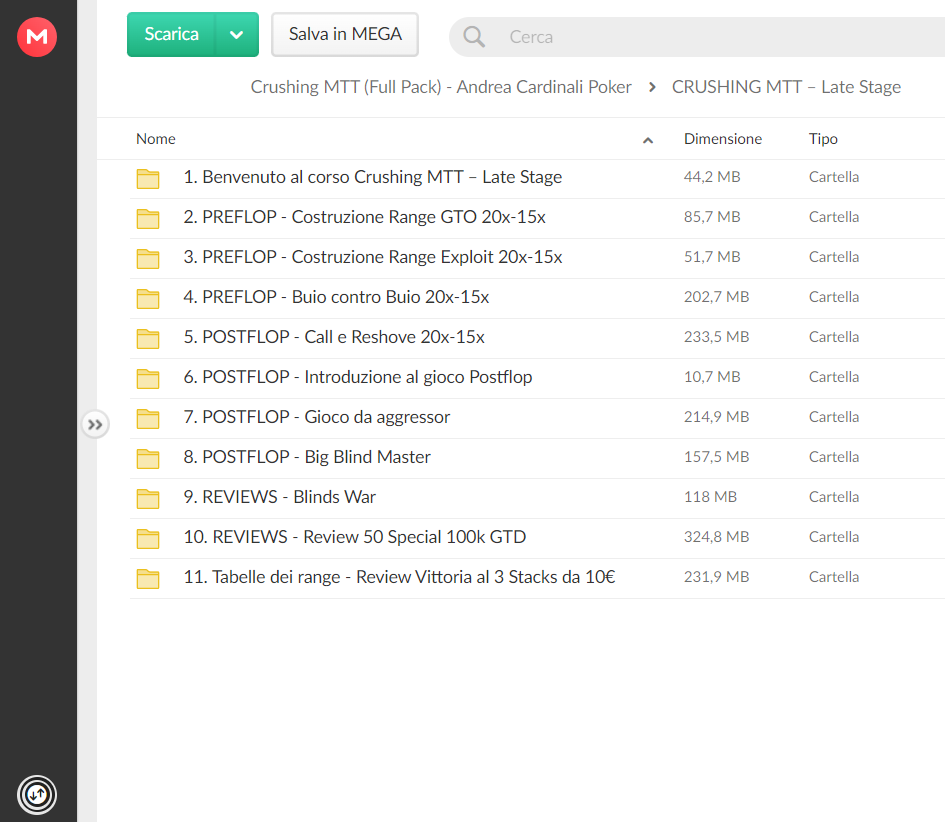Select PREFLOP - Costruzione Range GTO folder
This screenshot has height=822, width=945.
point(538,217)
